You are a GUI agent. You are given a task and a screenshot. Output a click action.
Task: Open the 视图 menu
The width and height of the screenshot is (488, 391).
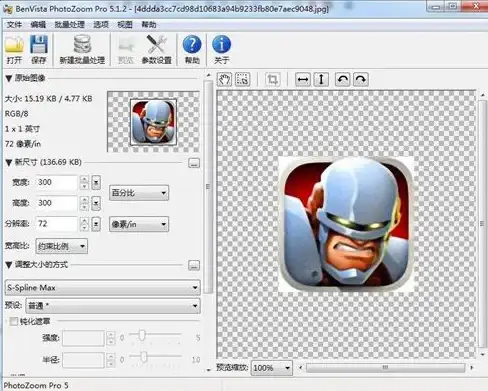pyautogui.click(x=125, y=24)
